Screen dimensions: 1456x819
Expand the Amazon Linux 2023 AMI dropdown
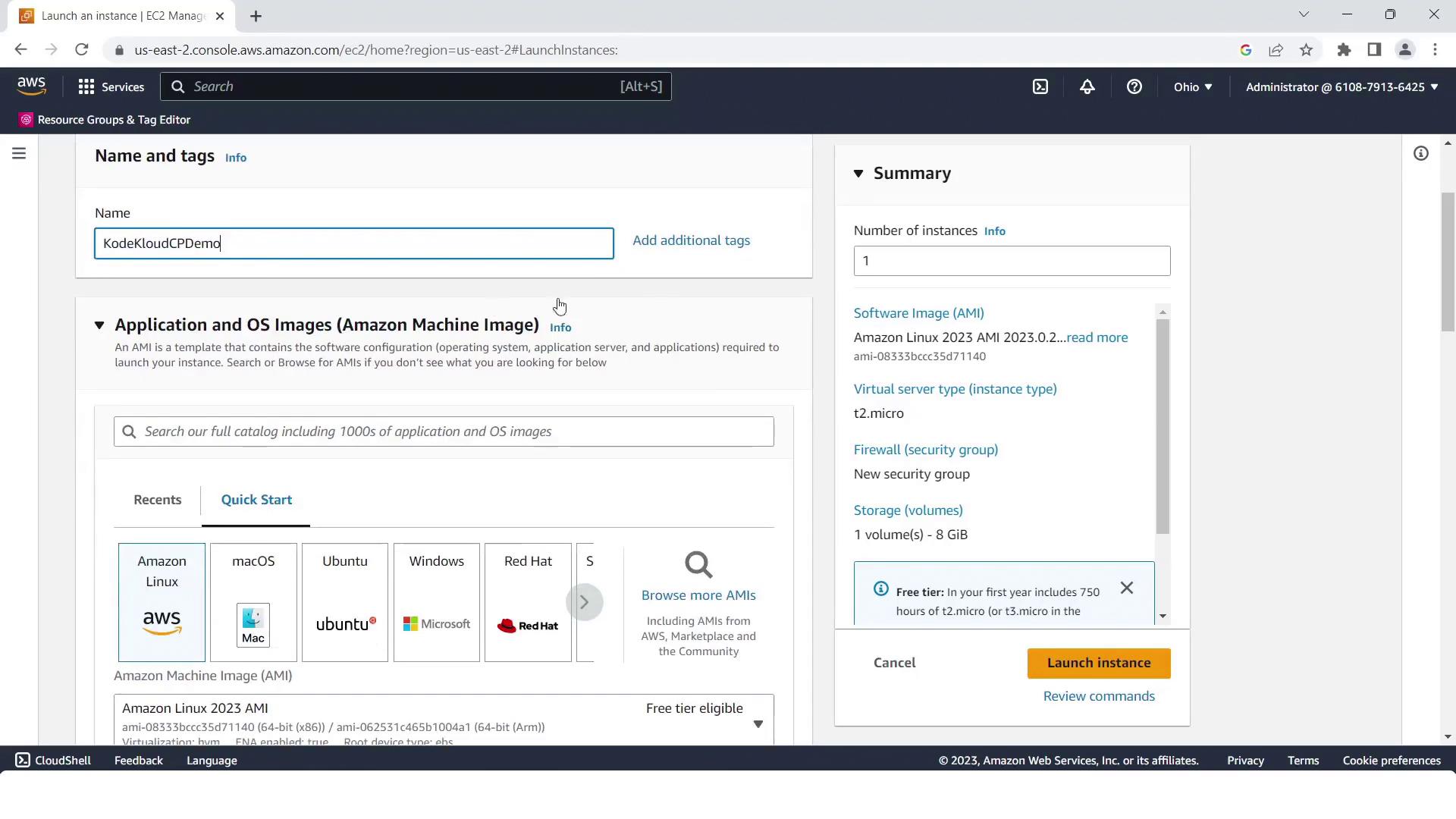(758, 724)
